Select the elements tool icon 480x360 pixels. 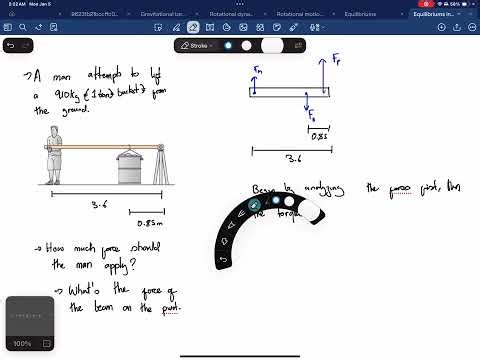(x=260, y=27)
